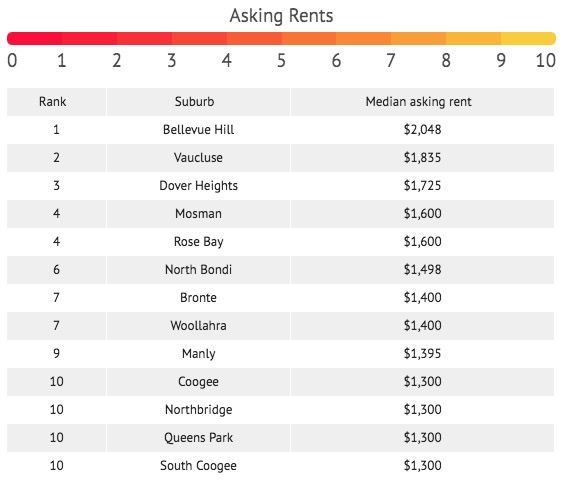Select the Woollahra suburb entry

(198, 325)
